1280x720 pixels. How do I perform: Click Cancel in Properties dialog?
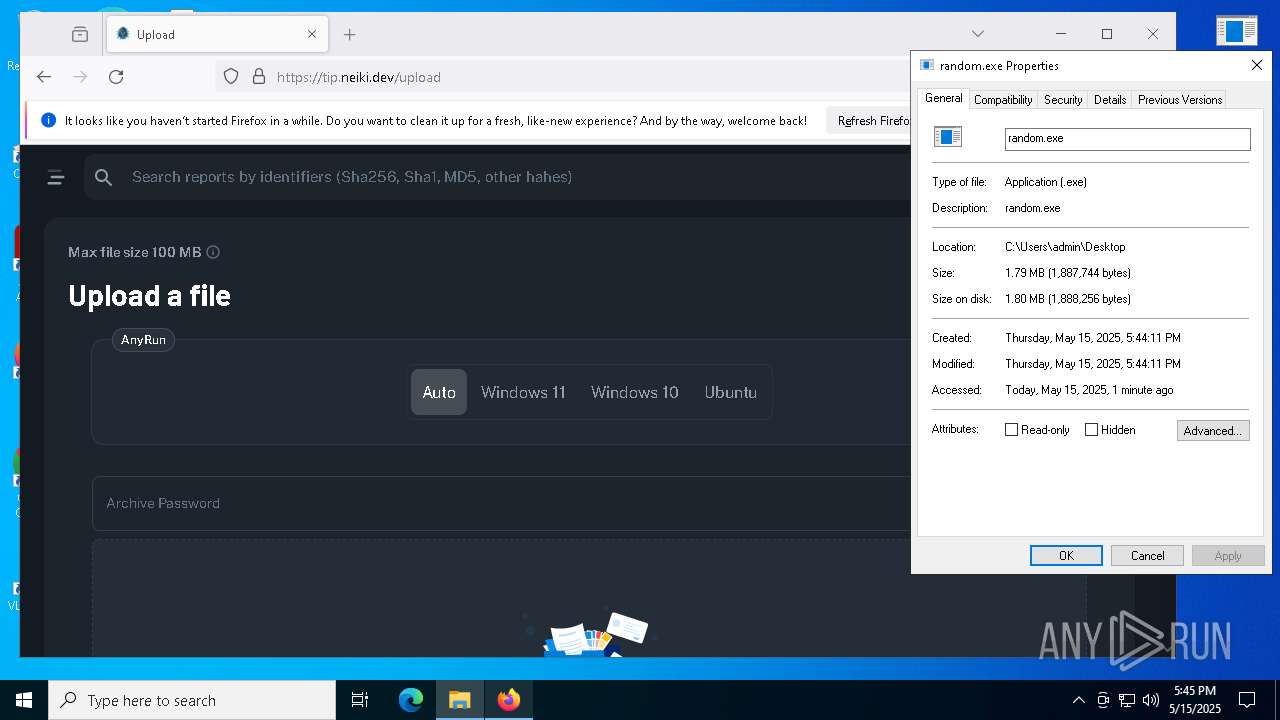1147,555
